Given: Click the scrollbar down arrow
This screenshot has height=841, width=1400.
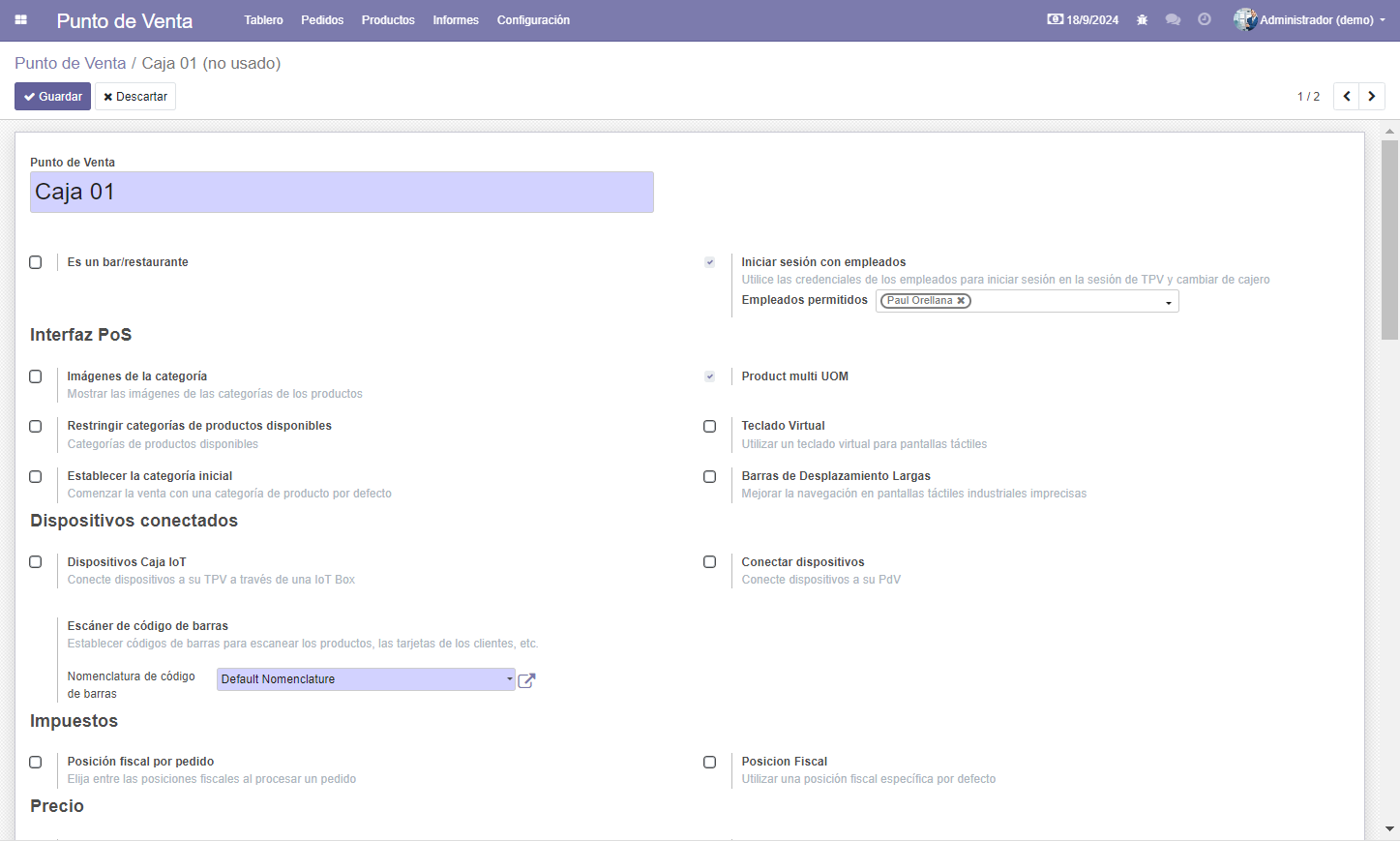Looking at the screenshot, I should click(x=1390, y=829).
